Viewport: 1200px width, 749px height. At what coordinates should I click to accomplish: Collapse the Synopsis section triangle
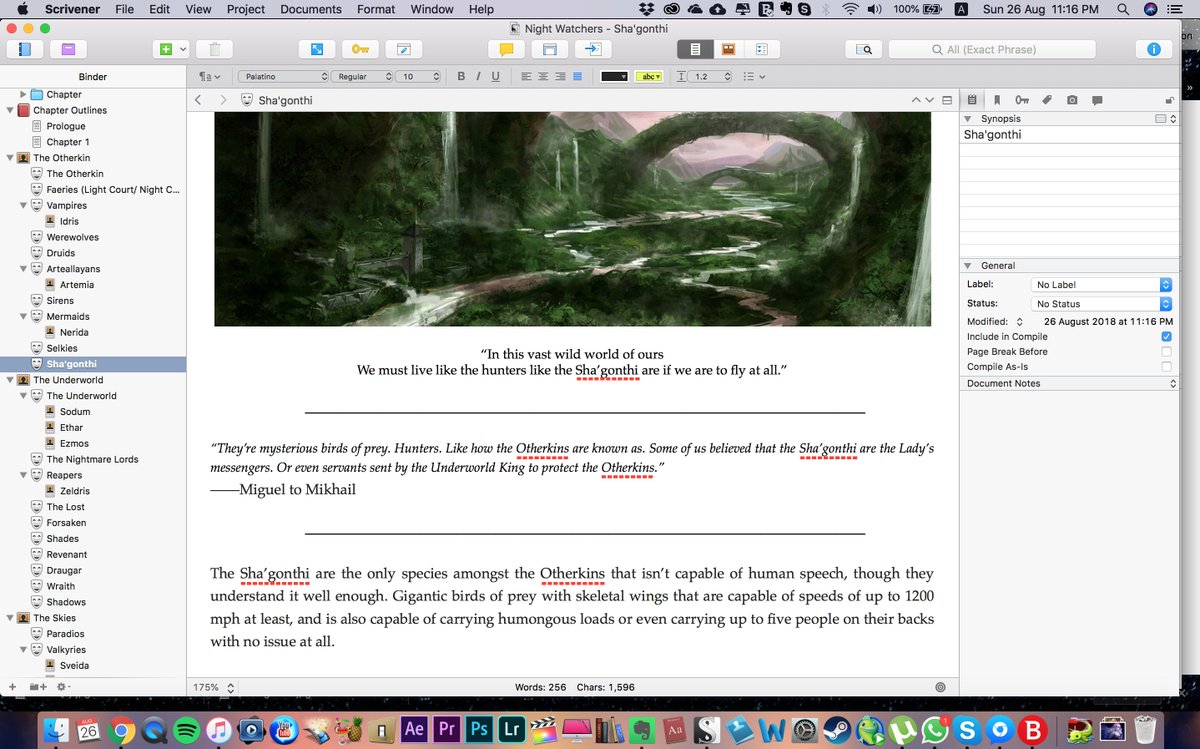coord(967,118)
